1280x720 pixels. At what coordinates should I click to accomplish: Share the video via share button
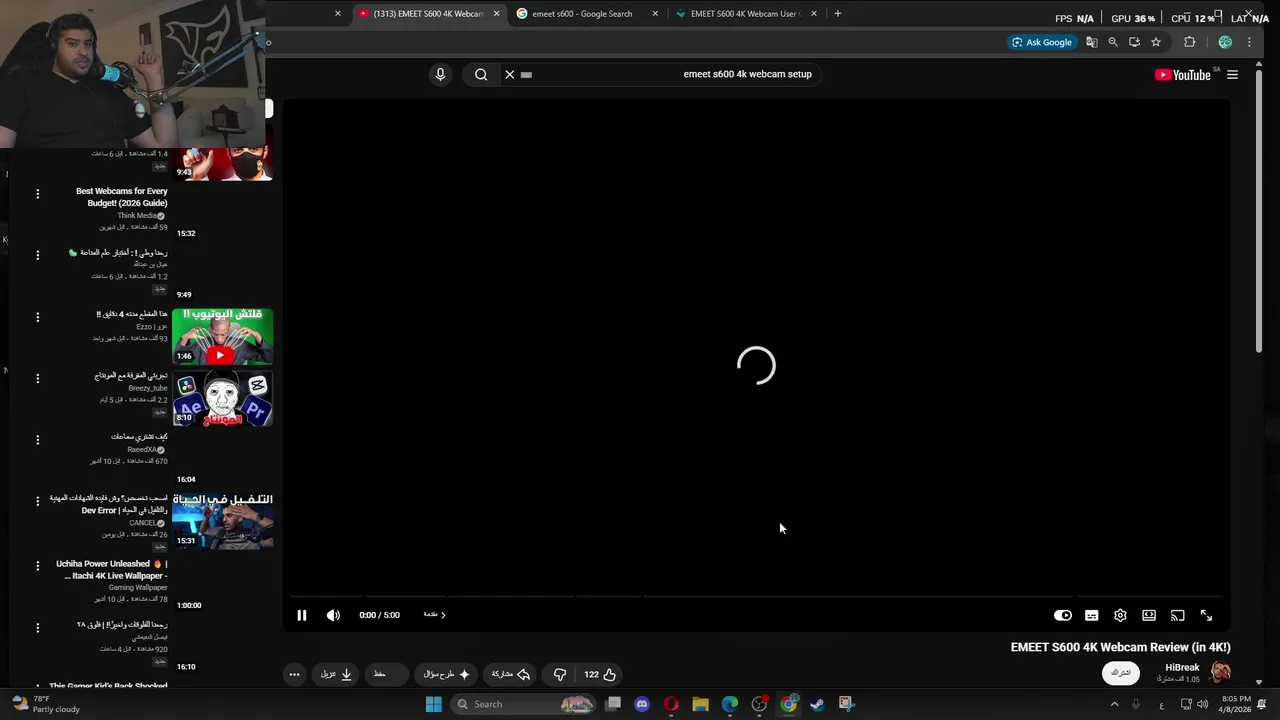[511, 674]
